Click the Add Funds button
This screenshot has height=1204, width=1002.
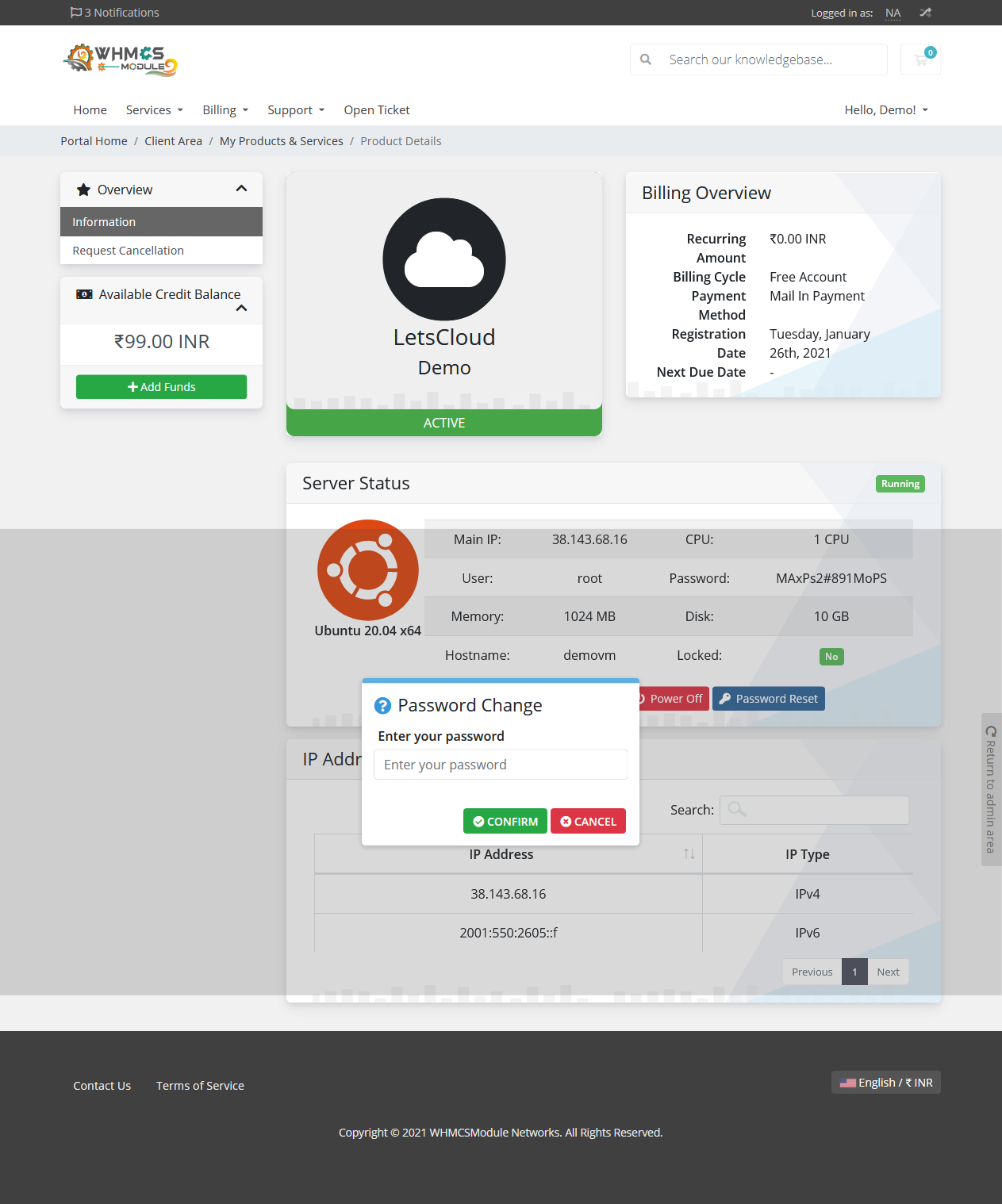point(161,387)
